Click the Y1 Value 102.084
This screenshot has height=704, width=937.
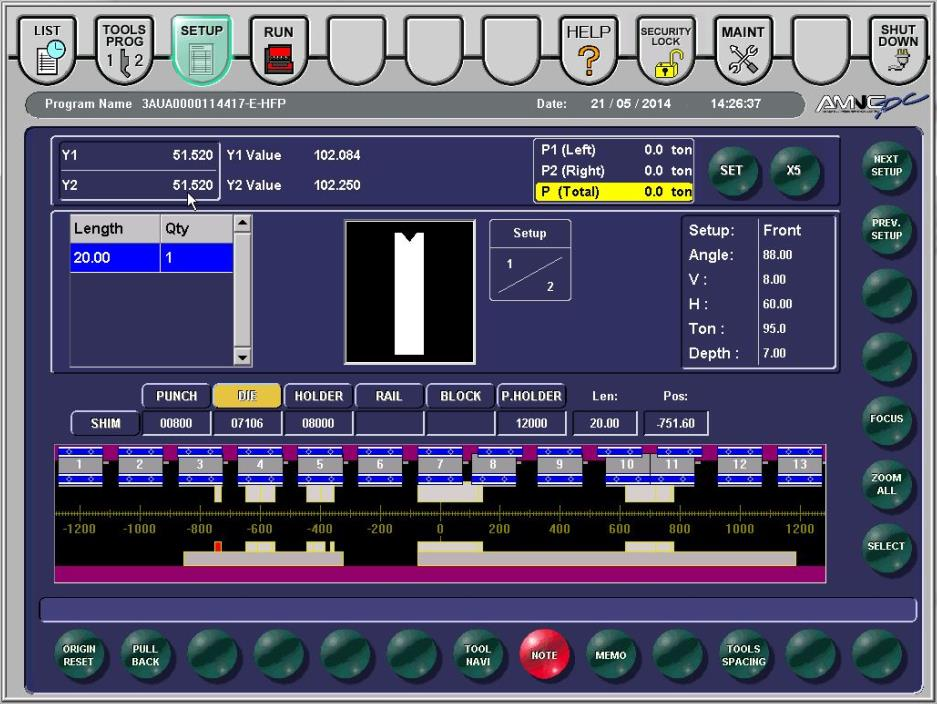point(337,155)
